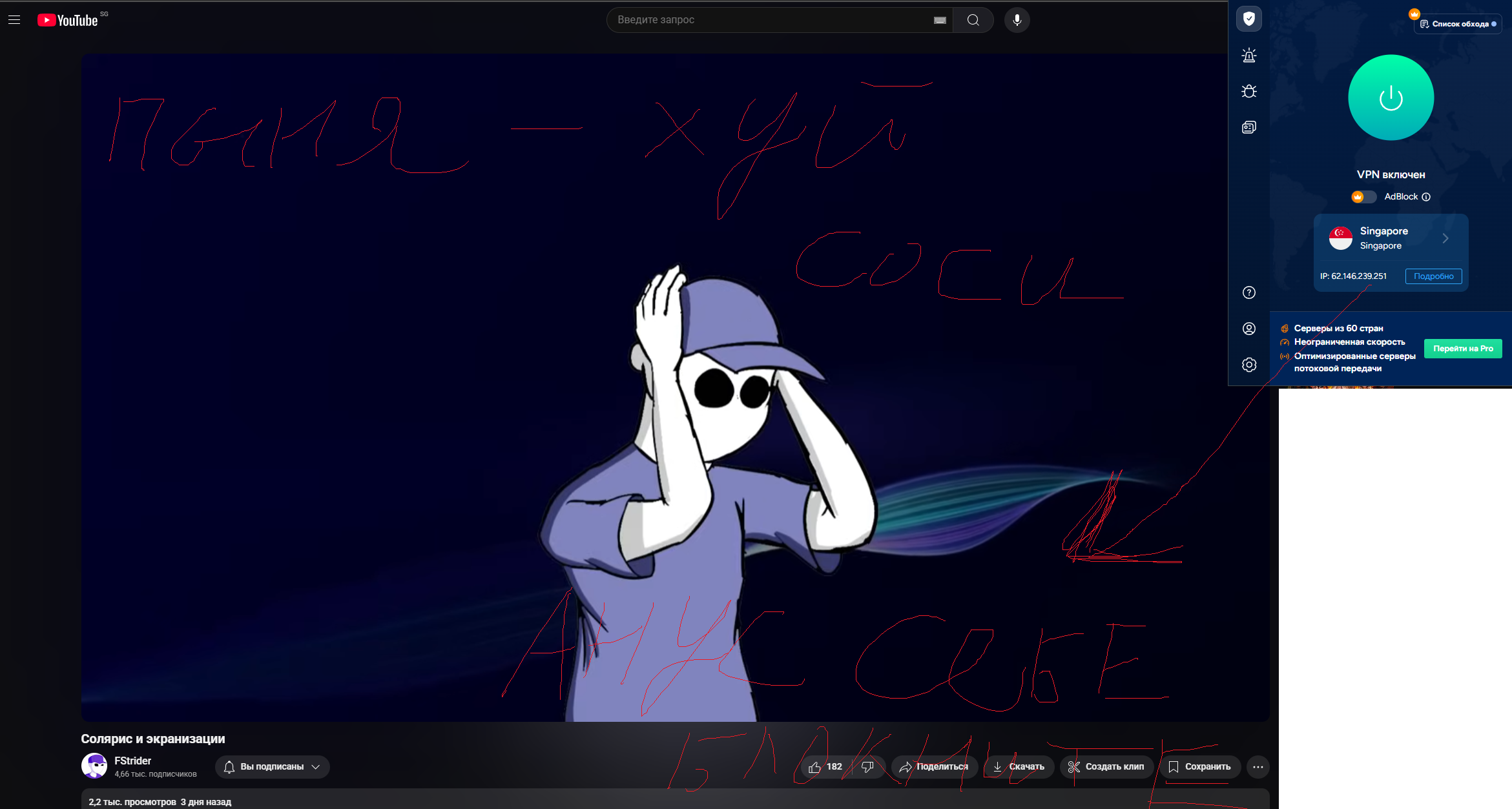
Task: Click the 'VPN включен' status text
Action: [x=1391, y=175]
